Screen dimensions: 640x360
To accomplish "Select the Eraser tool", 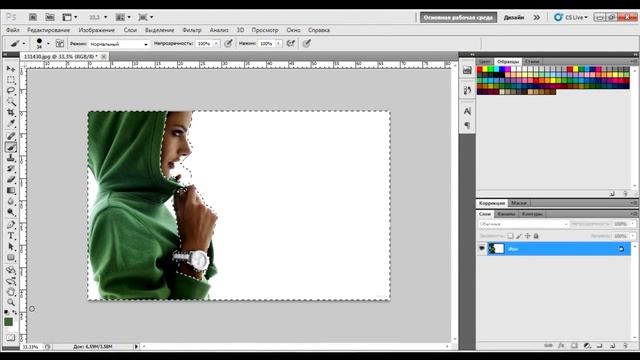I will [11, 180].
